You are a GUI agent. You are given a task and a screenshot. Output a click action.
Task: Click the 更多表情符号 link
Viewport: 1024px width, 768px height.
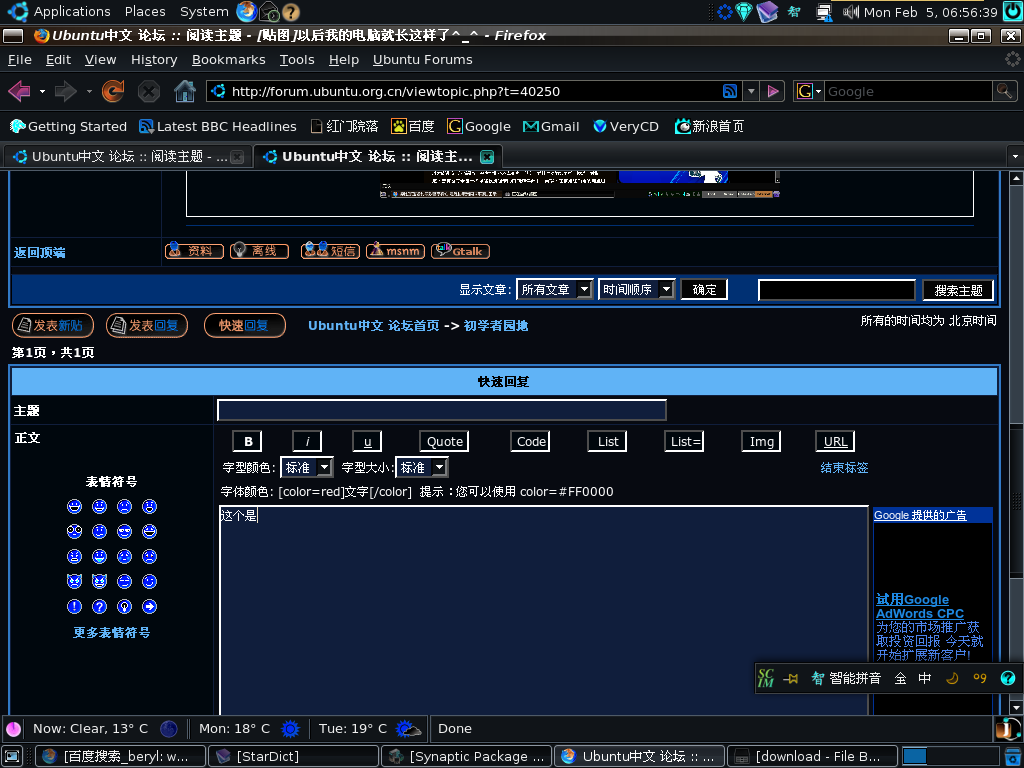112,633
